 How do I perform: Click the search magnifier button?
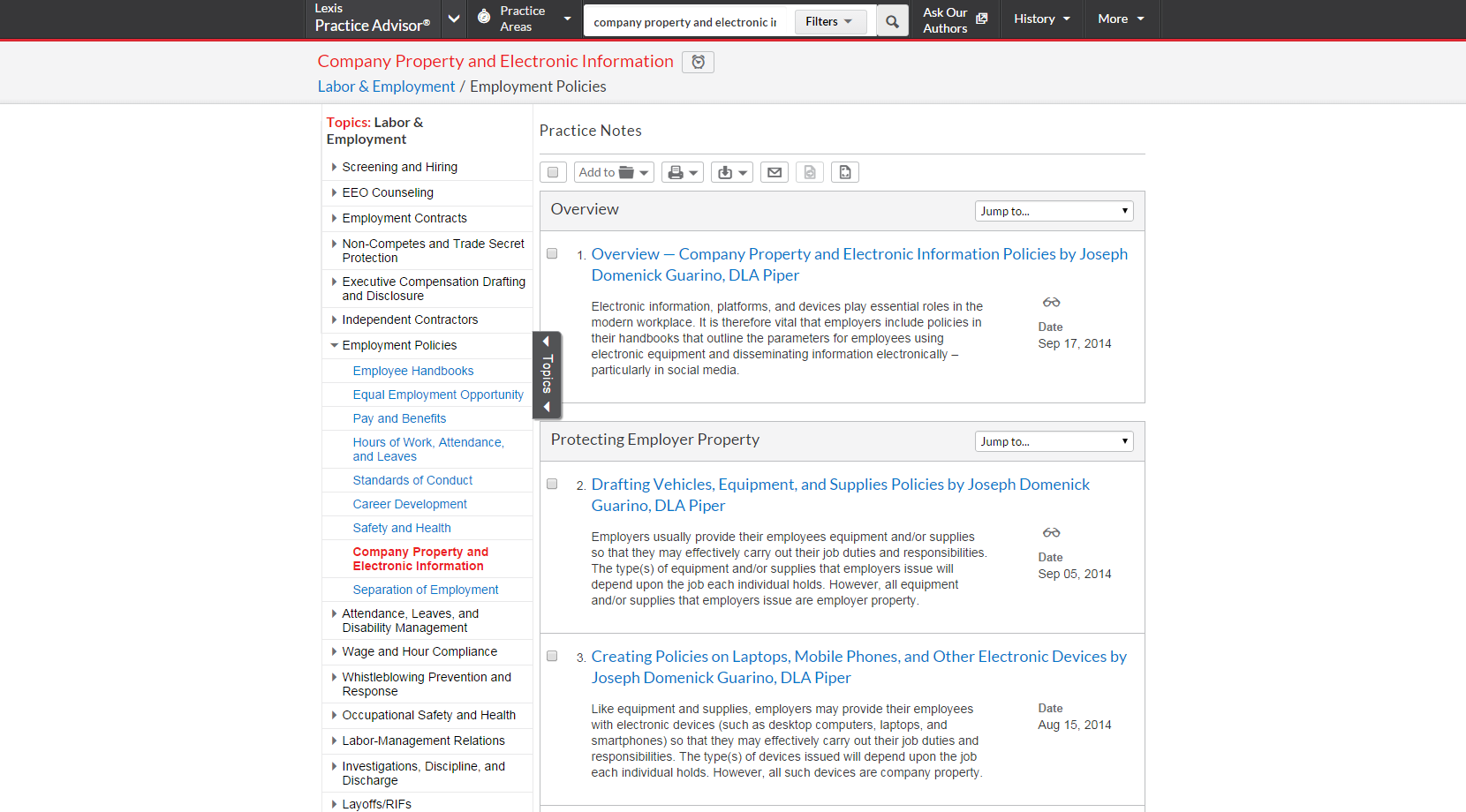click(x=892, y=22)
